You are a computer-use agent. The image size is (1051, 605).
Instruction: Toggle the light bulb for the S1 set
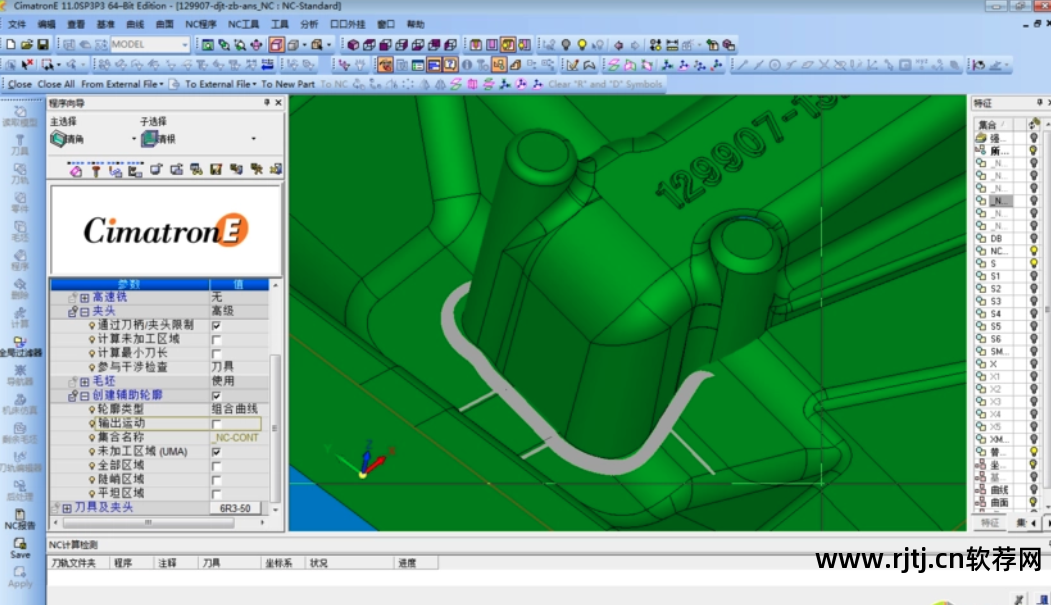point(1034,276)
